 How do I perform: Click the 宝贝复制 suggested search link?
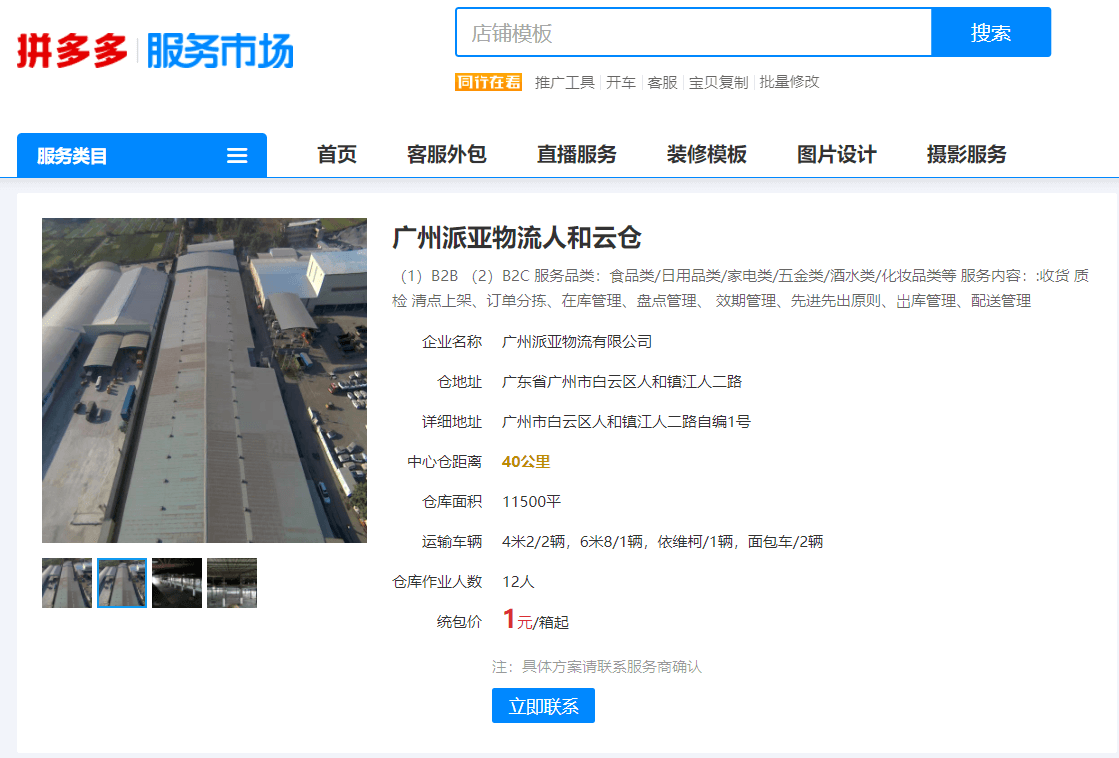pos(718,82)
